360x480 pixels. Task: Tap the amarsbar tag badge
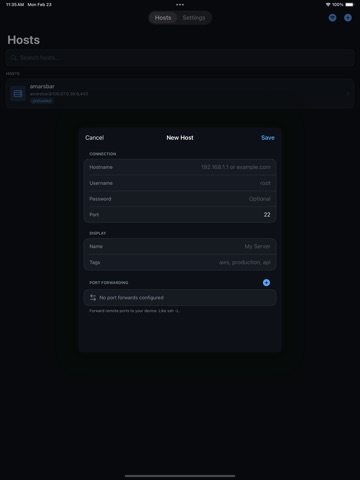click(x=42, y=101)
